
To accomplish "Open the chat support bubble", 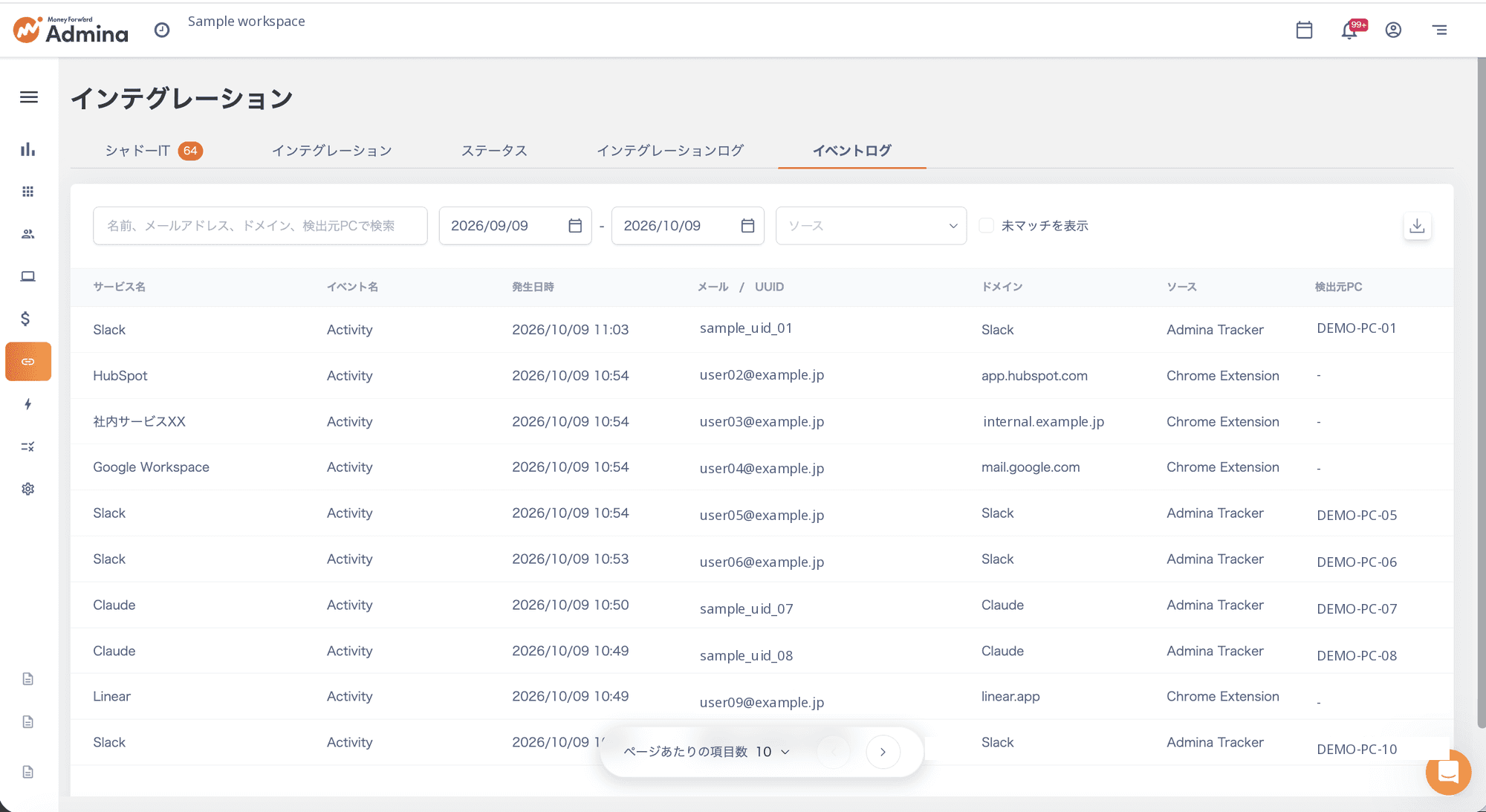I will 1448,772.
